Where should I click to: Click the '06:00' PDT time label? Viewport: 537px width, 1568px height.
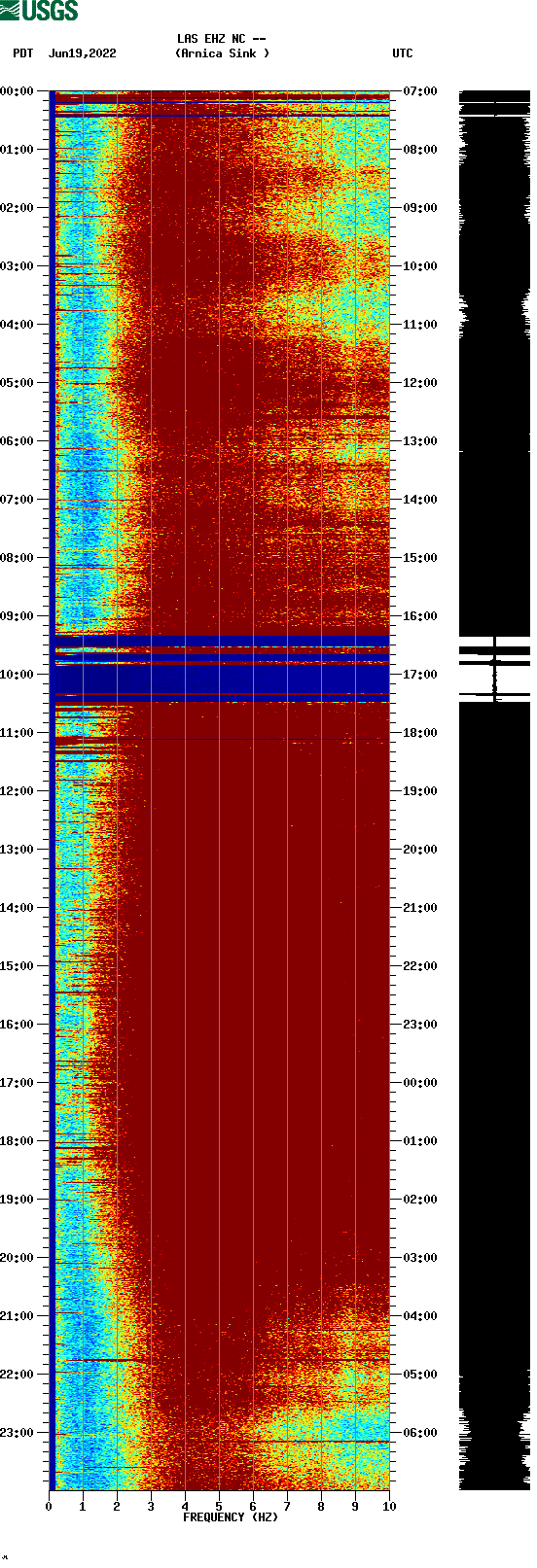click(17, 441)
